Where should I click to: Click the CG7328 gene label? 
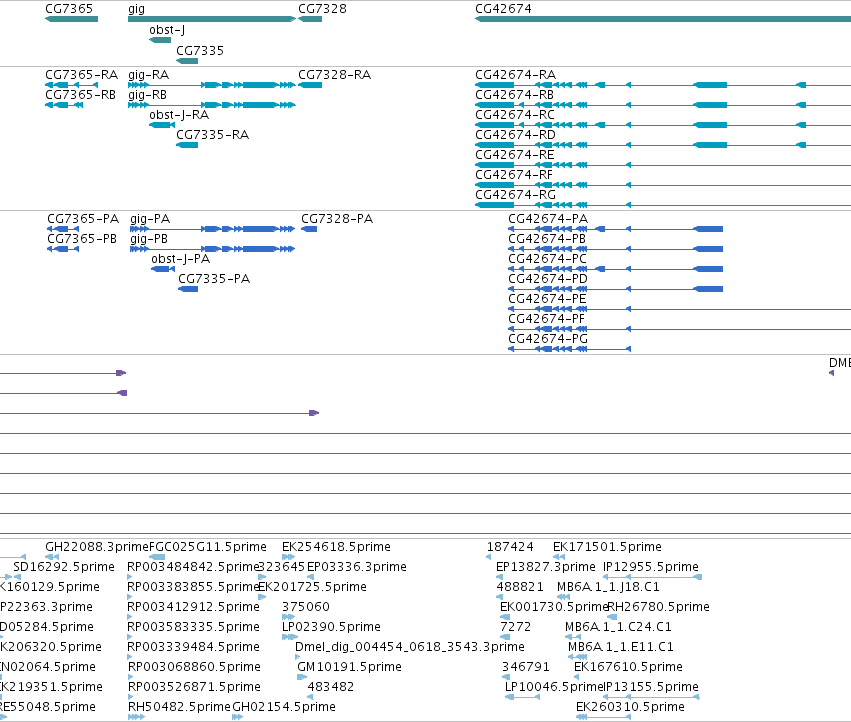(322, 9)
